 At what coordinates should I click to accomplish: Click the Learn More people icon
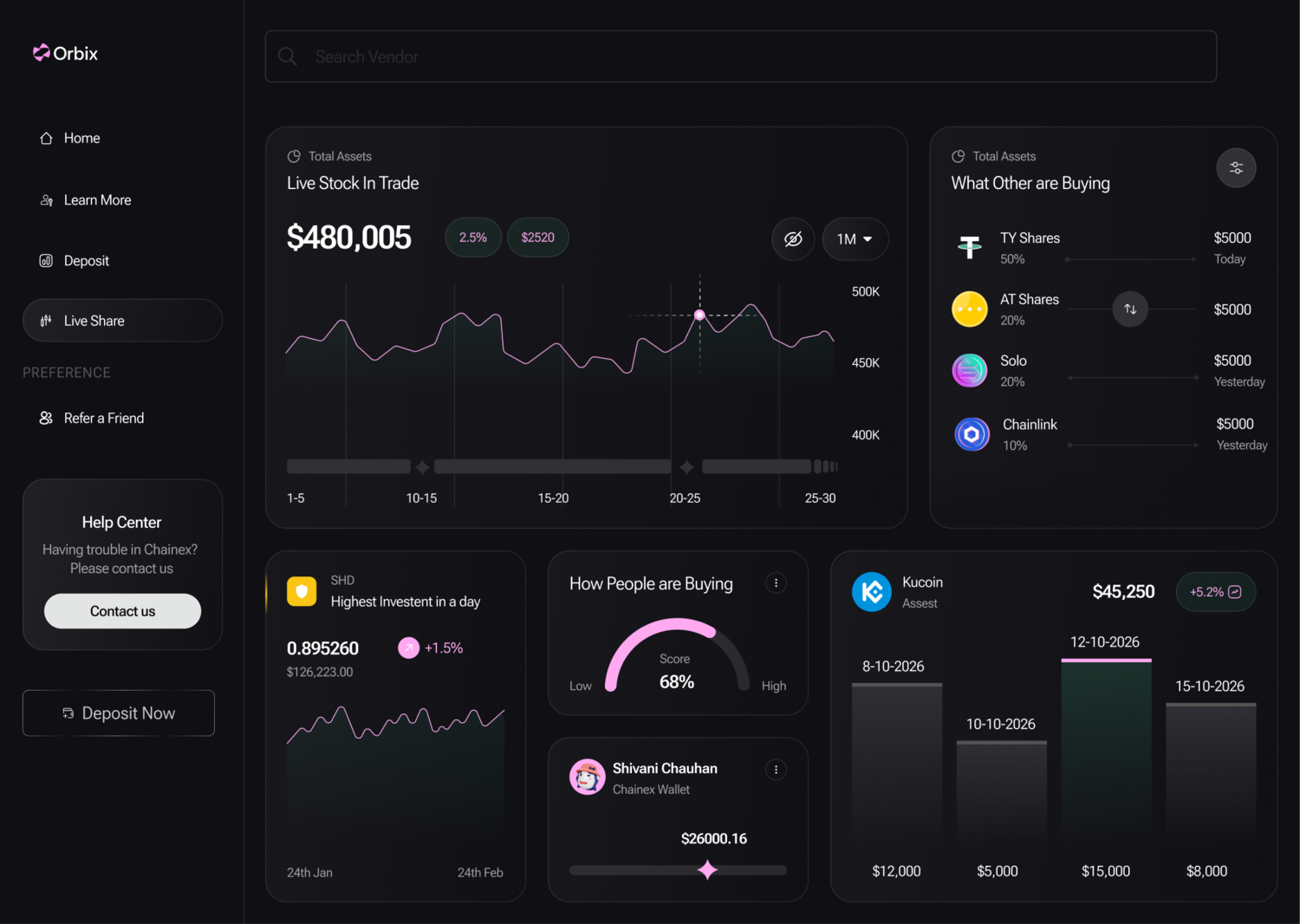click(46, 200)
